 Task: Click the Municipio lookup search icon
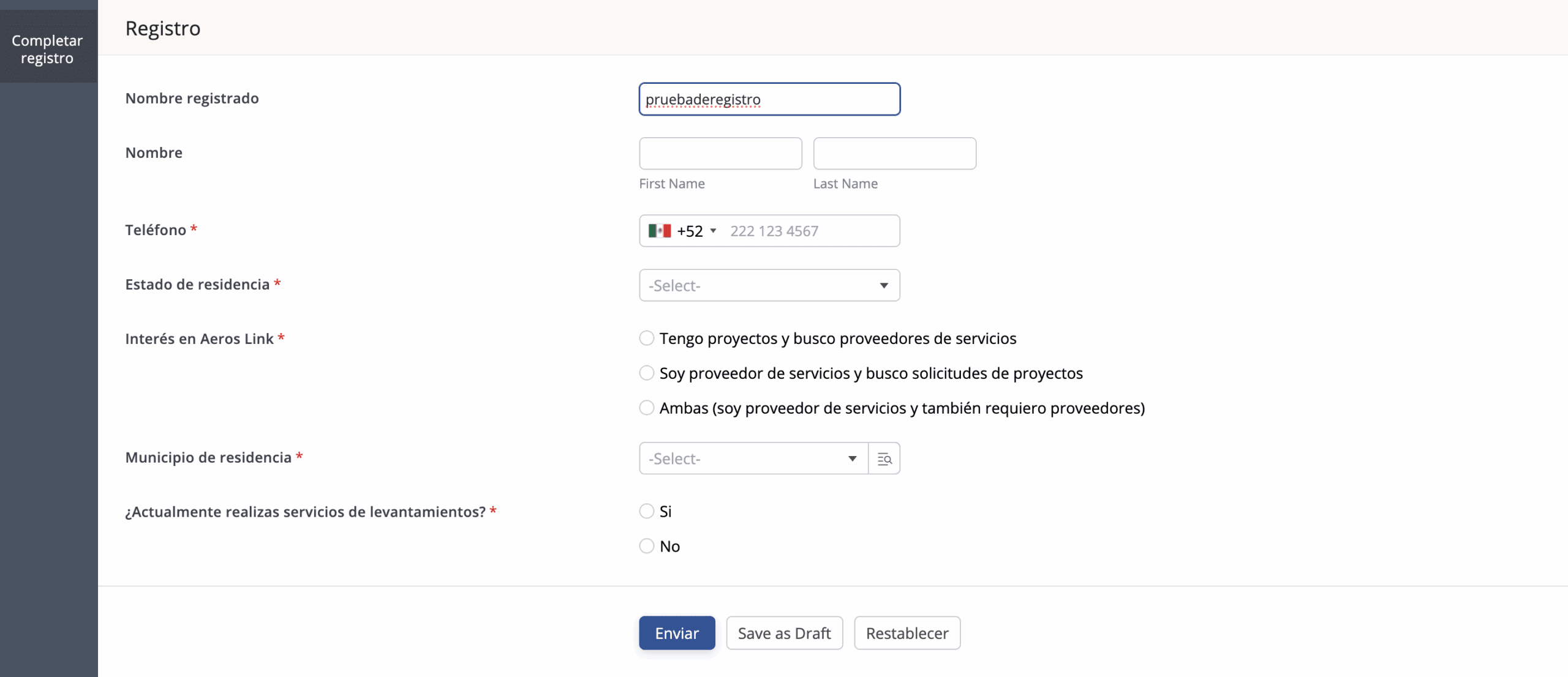tap(884, 458)
